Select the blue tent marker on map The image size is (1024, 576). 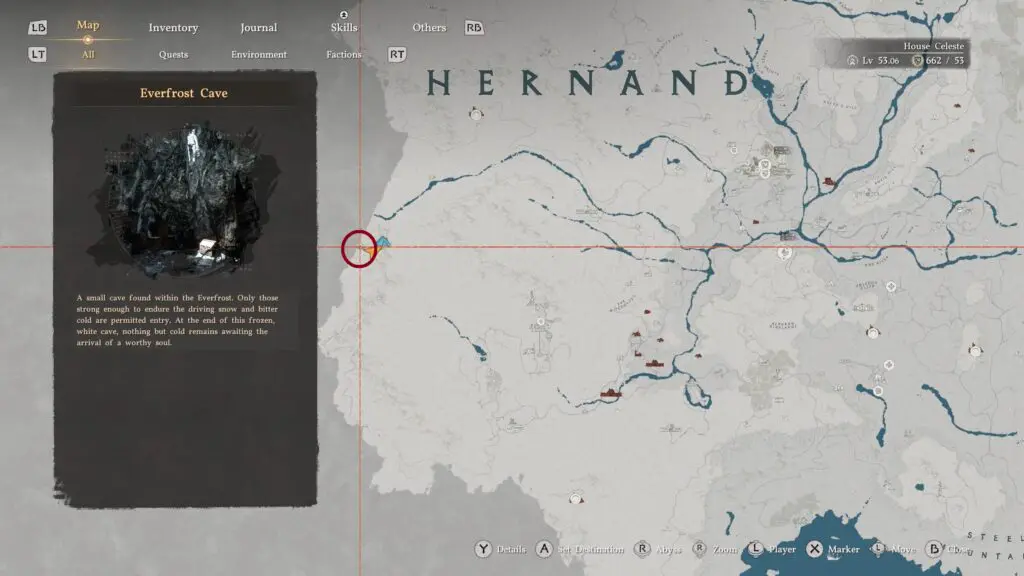[384, 243]
